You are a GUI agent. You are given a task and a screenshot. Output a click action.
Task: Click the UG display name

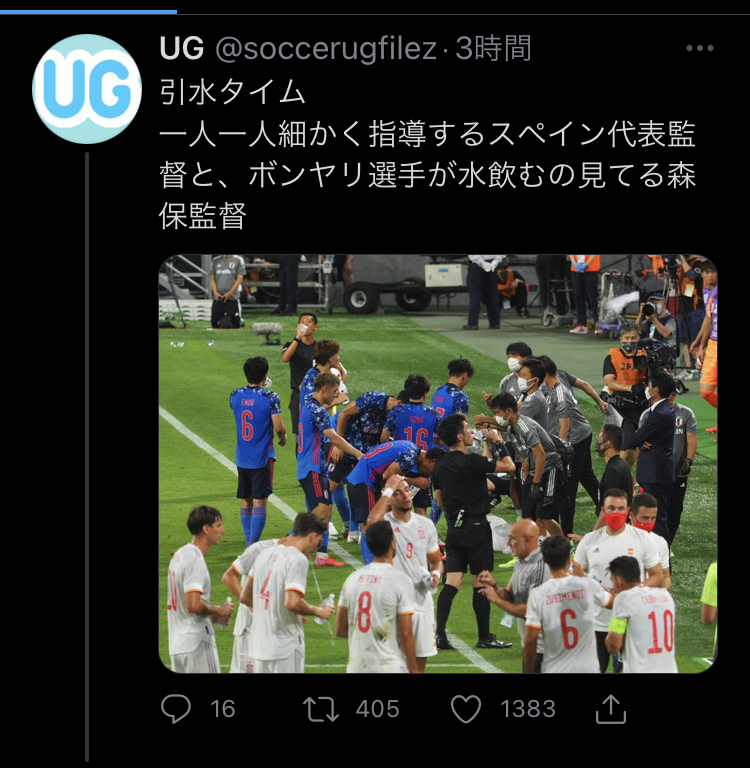pyautogui.click(x=182, y=48)
